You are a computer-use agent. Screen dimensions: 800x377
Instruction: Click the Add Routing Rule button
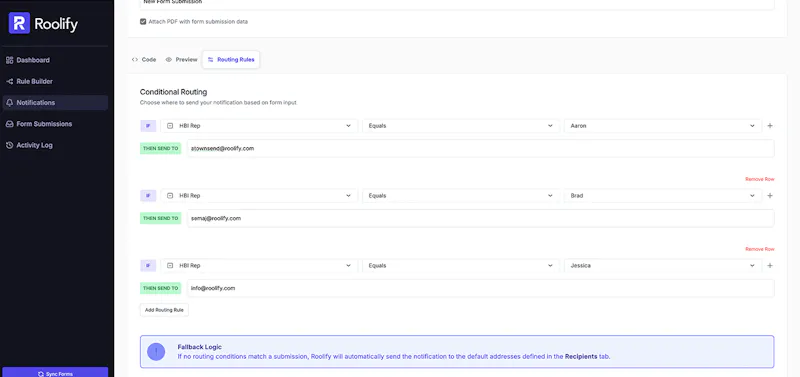click(x=164, y=310)
